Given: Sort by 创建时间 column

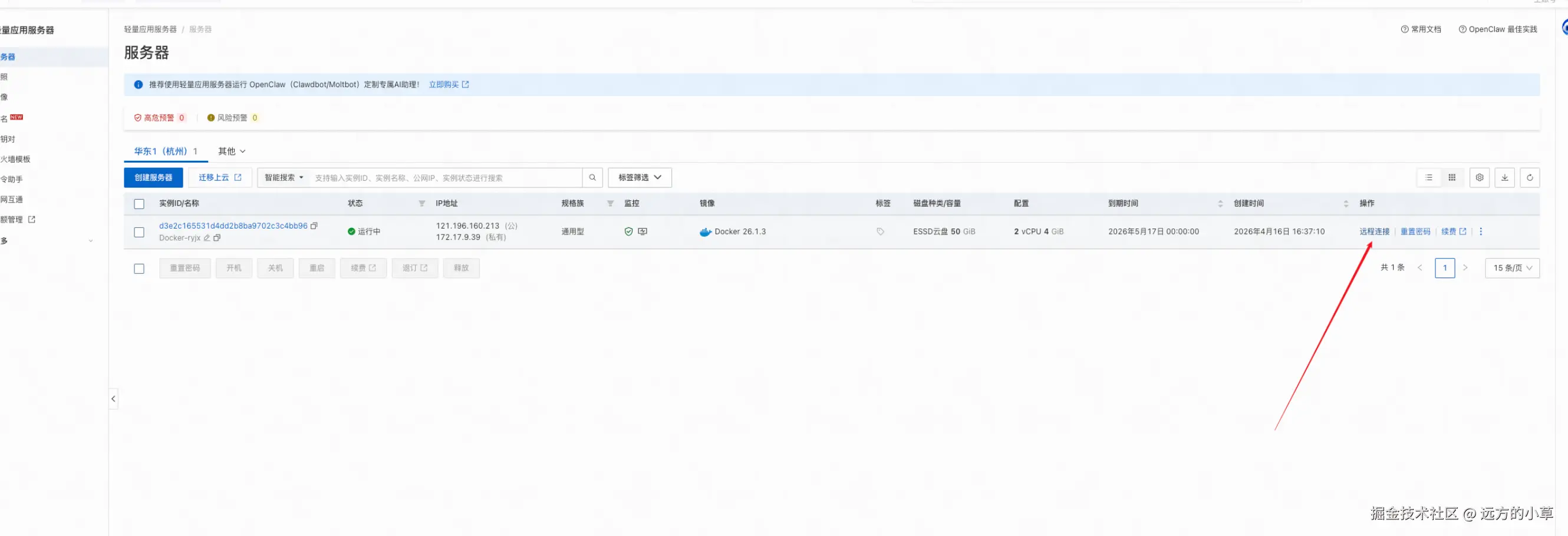Looking at the screenshot, I should point(1346,204).
